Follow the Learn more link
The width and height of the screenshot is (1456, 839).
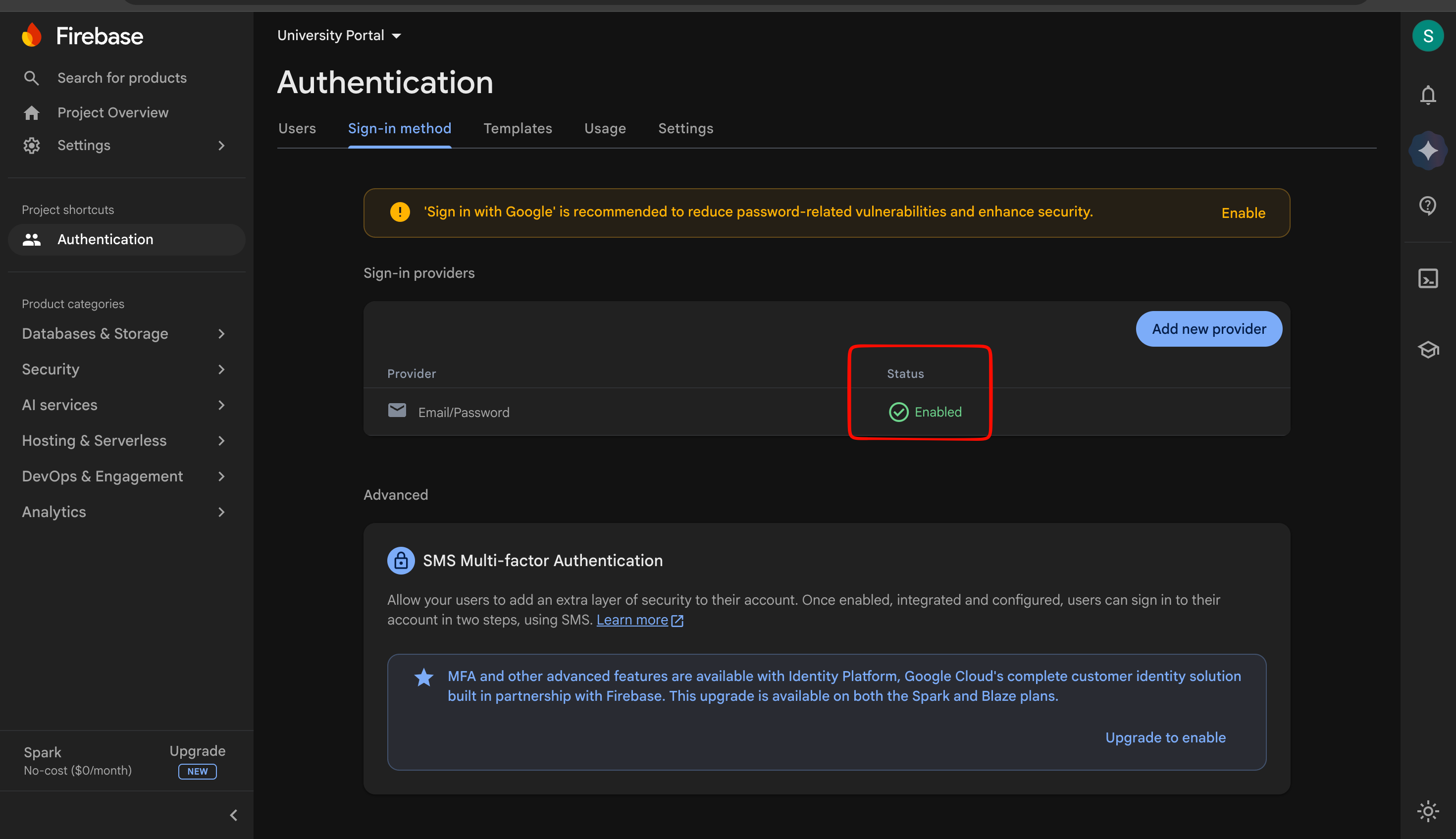632,620
